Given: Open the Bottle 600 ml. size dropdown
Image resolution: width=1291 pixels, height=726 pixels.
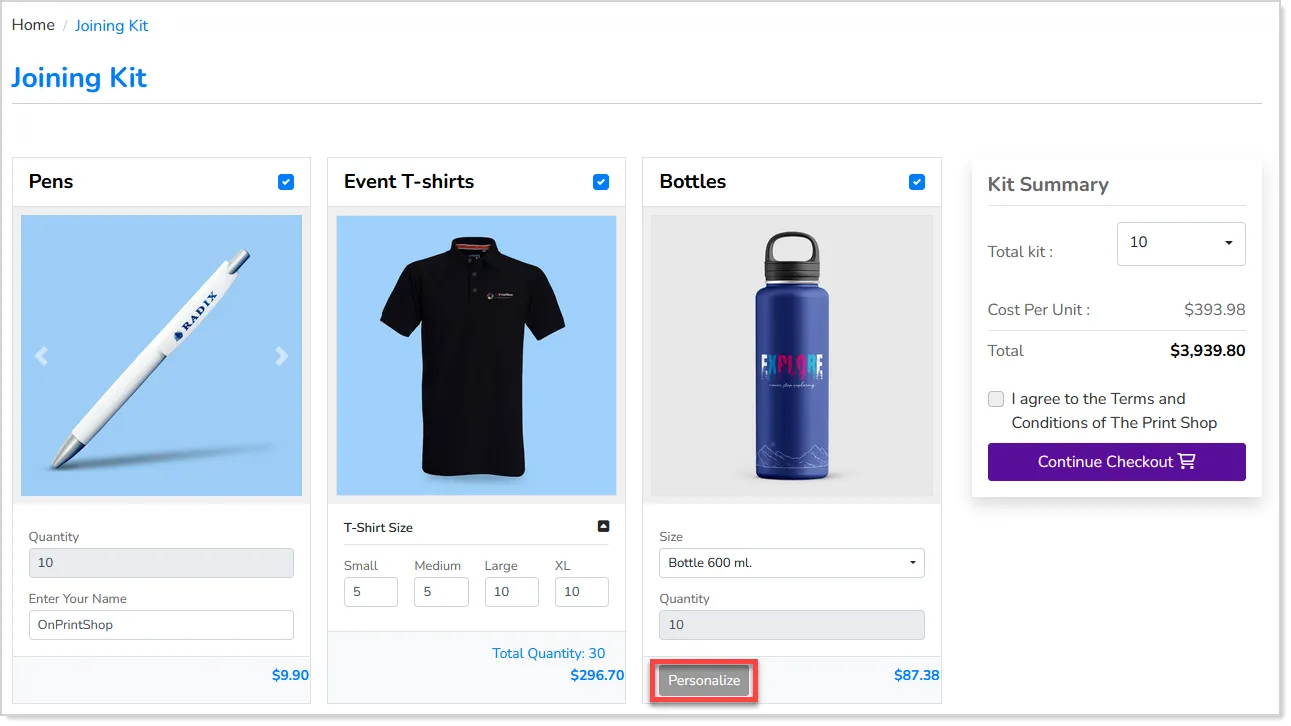Looking at the screenshot, I should click(792, 563).
